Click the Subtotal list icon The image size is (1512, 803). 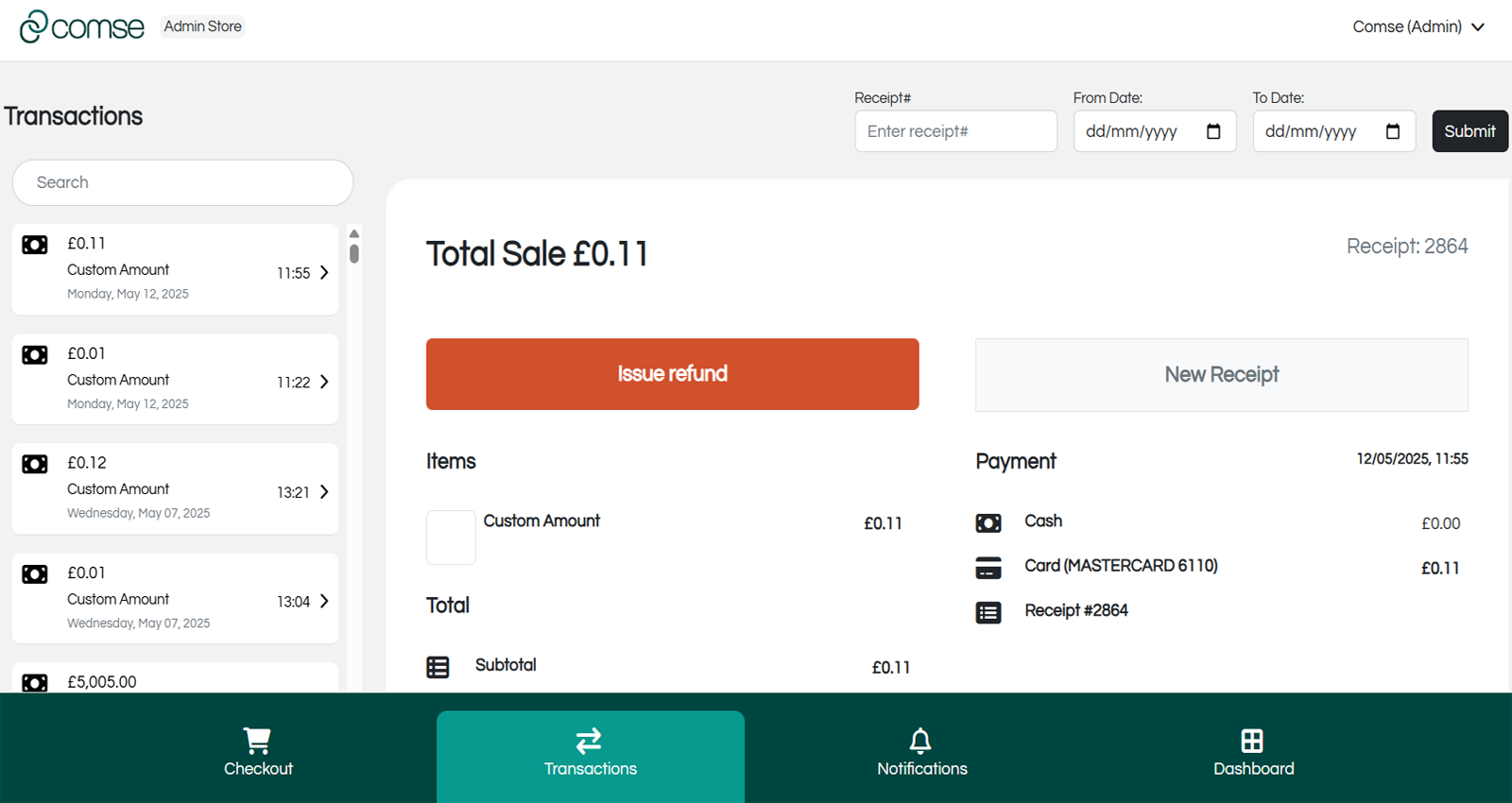point(438,667)
